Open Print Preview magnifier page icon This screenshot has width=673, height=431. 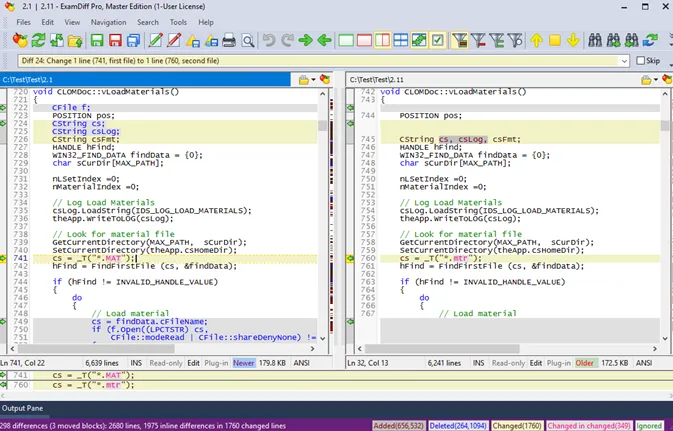[x=248, y=40]
